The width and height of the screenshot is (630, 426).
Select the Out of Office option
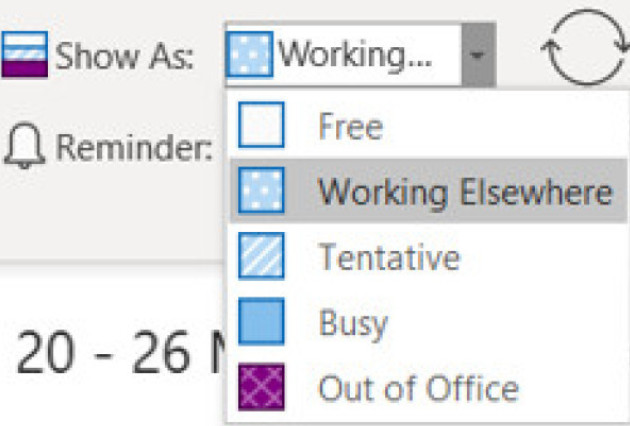(x=418, y=387)
